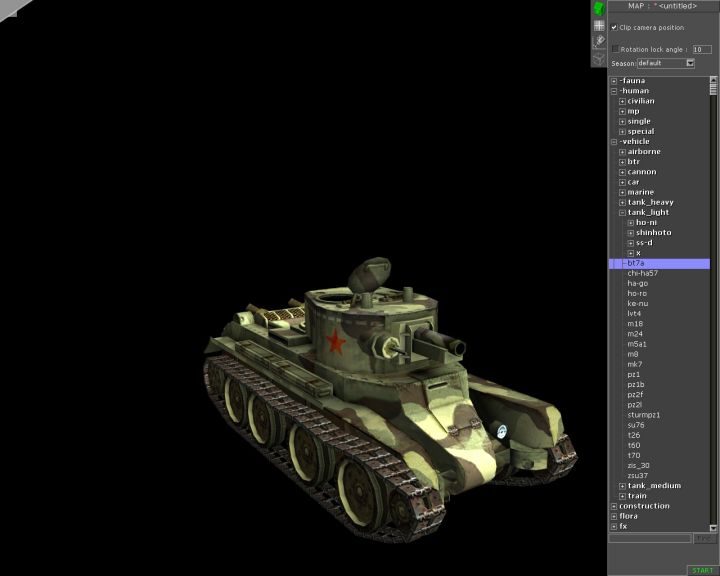Viewport: 720px width, 576px height.
Task: Click the grid terrain tool icon
Action: coord(599,26)
